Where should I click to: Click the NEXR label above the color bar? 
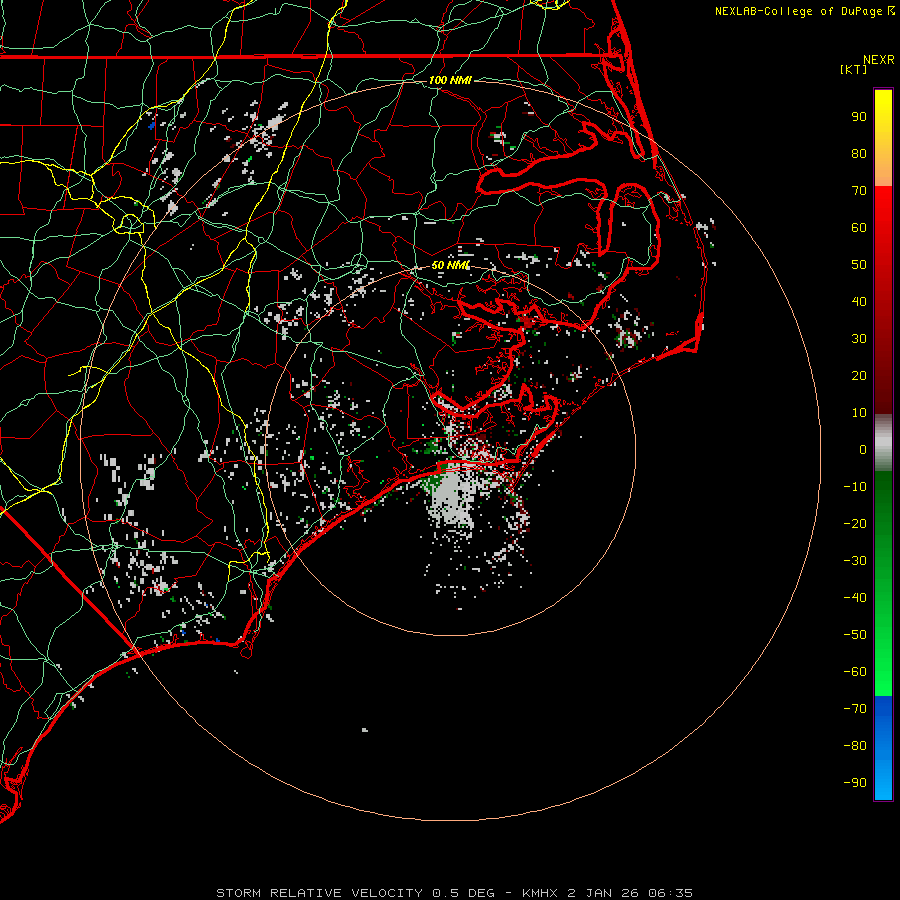879,60
